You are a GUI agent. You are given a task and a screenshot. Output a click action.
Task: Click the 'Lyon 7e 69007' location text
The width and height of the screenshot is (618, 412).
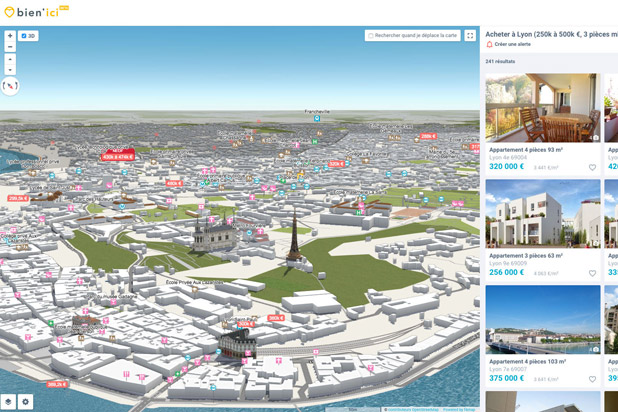coord(508,369)
